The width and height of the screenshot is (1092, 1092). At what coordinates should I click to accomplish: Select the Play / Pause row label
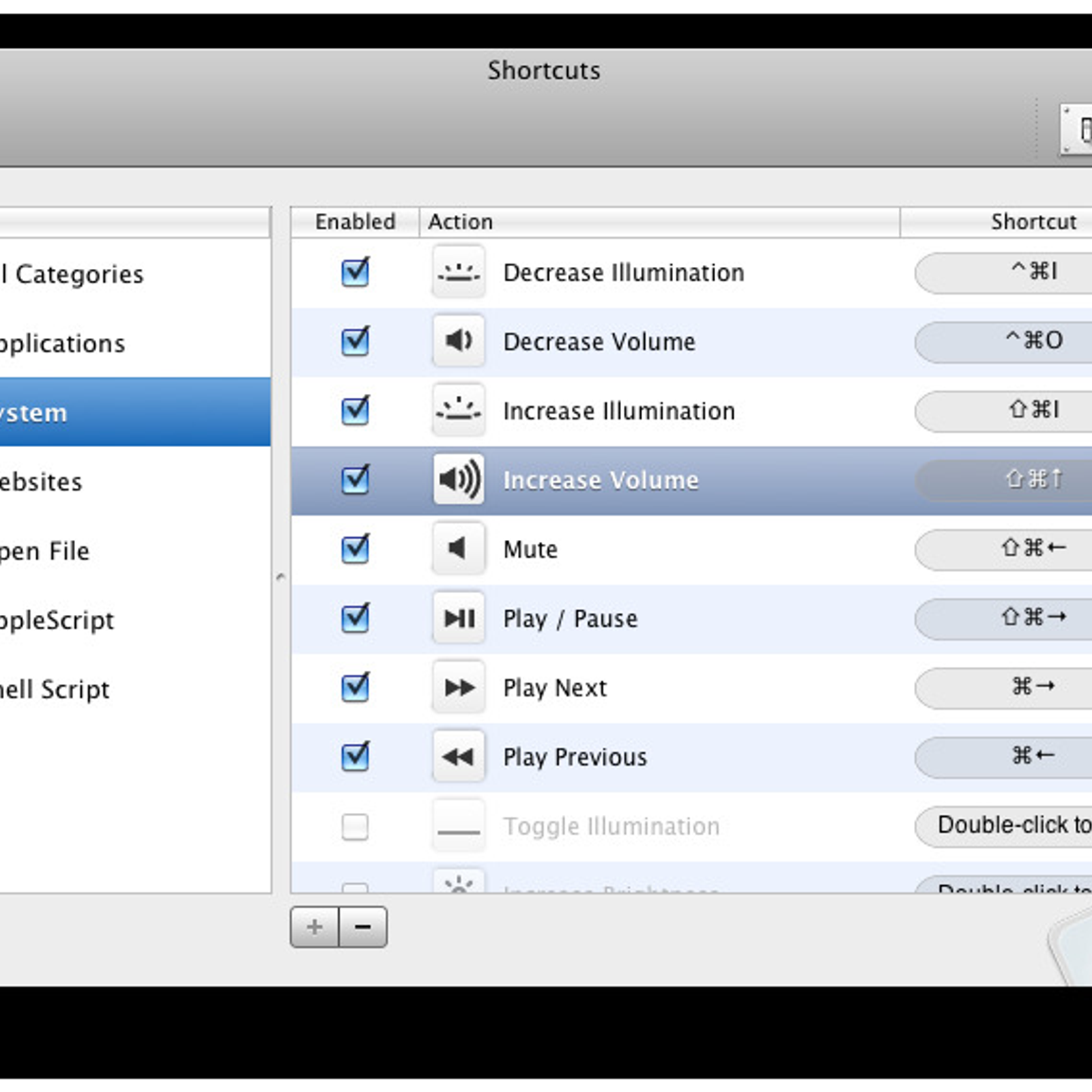[x=571, y=619]
